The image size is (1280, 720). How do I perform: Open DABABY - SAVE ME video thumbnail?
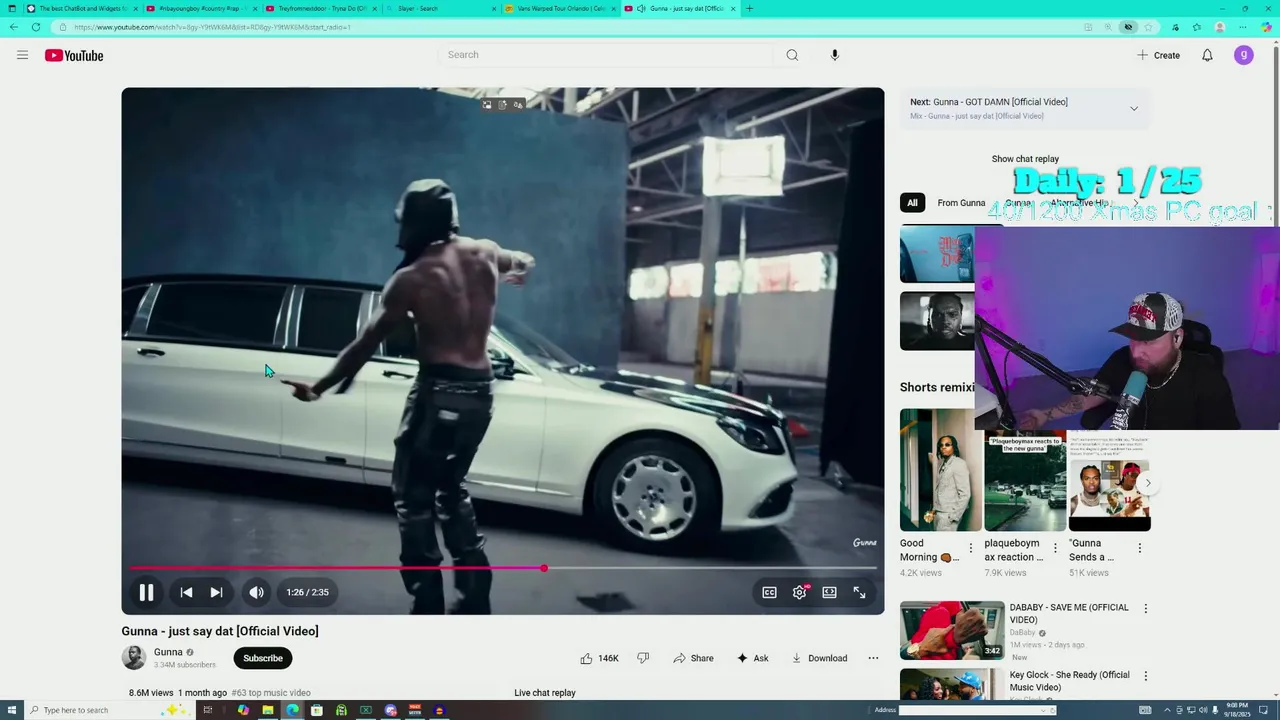(952, 630)
